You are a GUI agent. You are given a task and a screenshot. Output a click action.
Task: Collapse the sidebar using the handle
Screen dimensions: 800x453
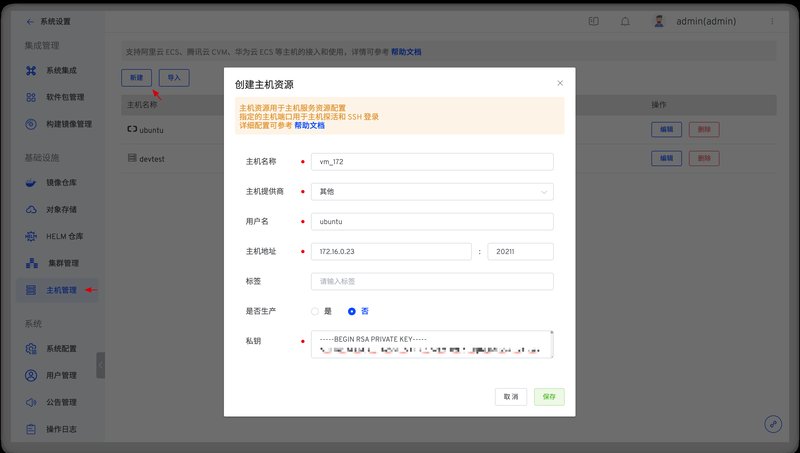(100, 365)
